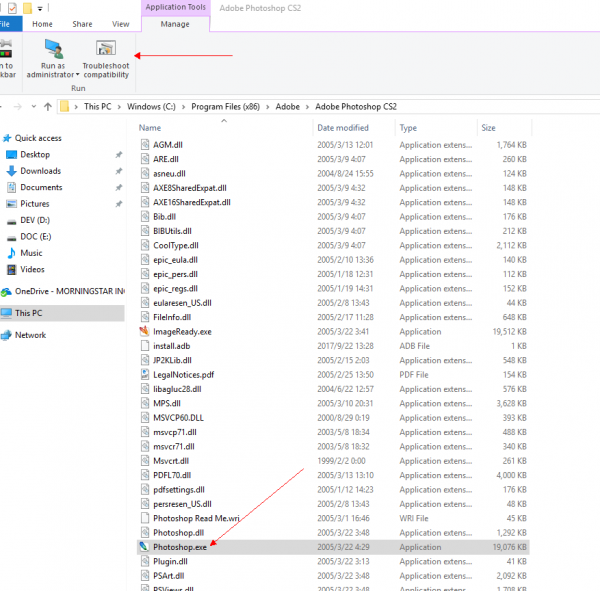Click the pin icon next to Pictures
This screenshot has height=591, width=600.
[119, 204]
